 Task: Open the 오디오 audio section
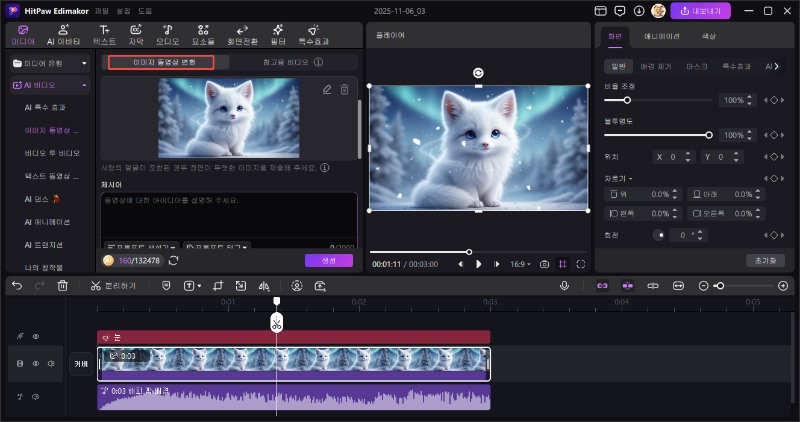click(167, 35)
